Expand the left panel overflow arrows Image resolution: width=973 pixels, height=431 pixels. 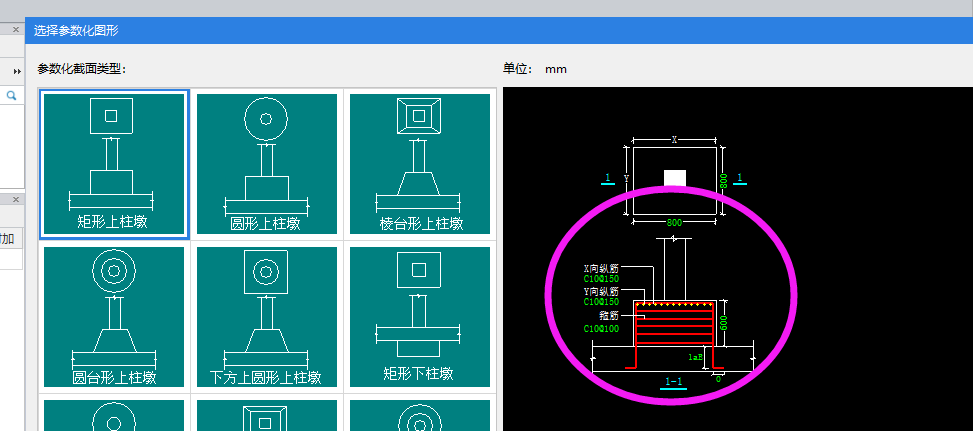pyautogui.click(x=17, y=72)
